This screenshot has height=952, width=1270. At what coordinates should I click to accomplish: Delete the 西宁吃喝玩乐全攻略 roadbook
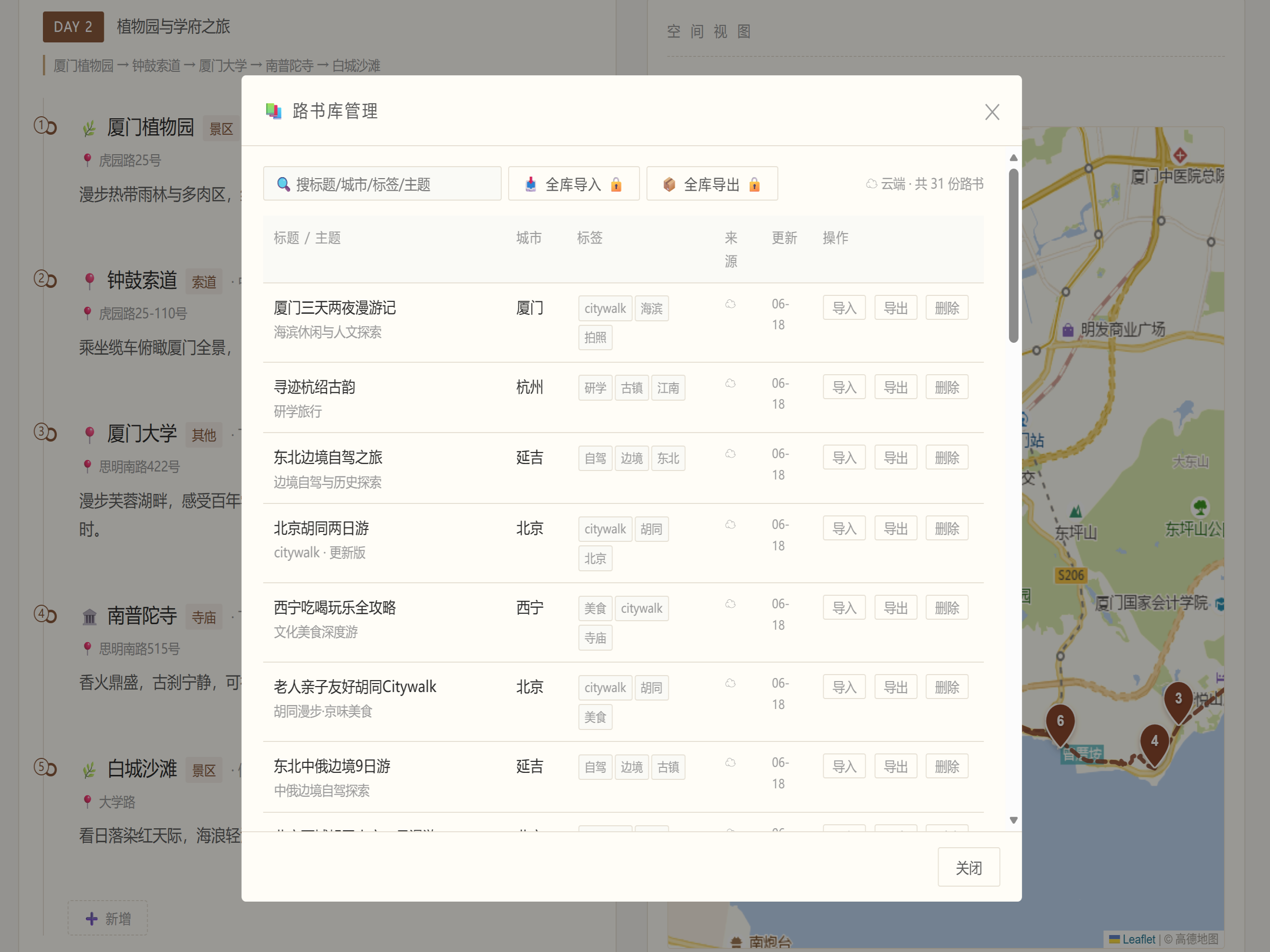[x=947, y=608]
